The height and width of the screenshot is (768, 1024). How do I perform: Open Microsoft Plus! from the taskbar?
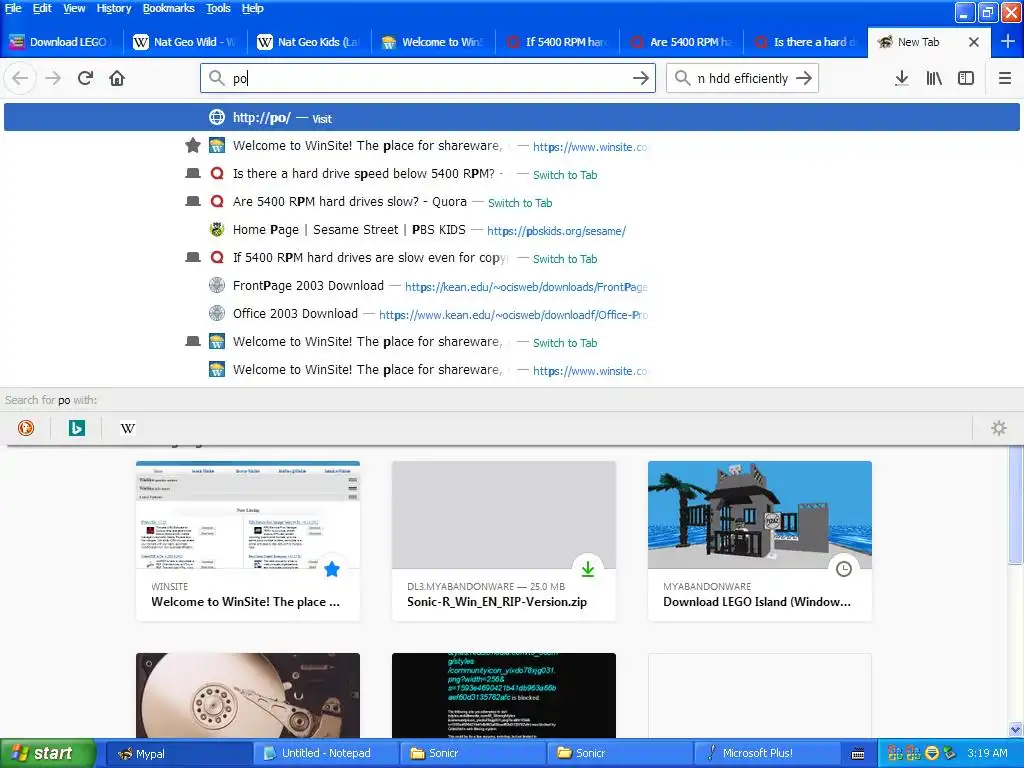click(x=767, y=754)
